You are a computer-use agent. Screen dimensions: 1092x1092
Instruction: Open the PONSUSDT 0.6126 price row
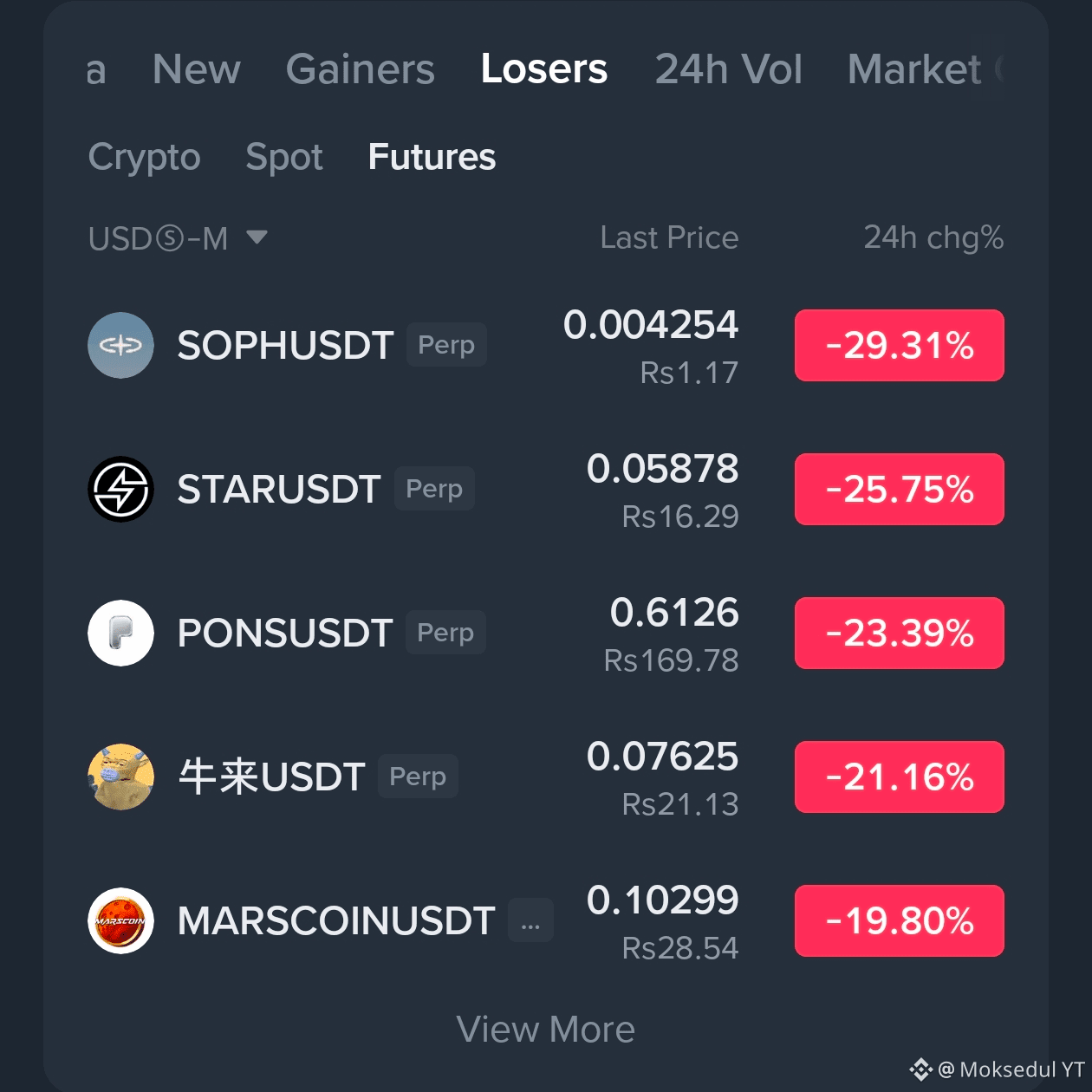[546, 633]
